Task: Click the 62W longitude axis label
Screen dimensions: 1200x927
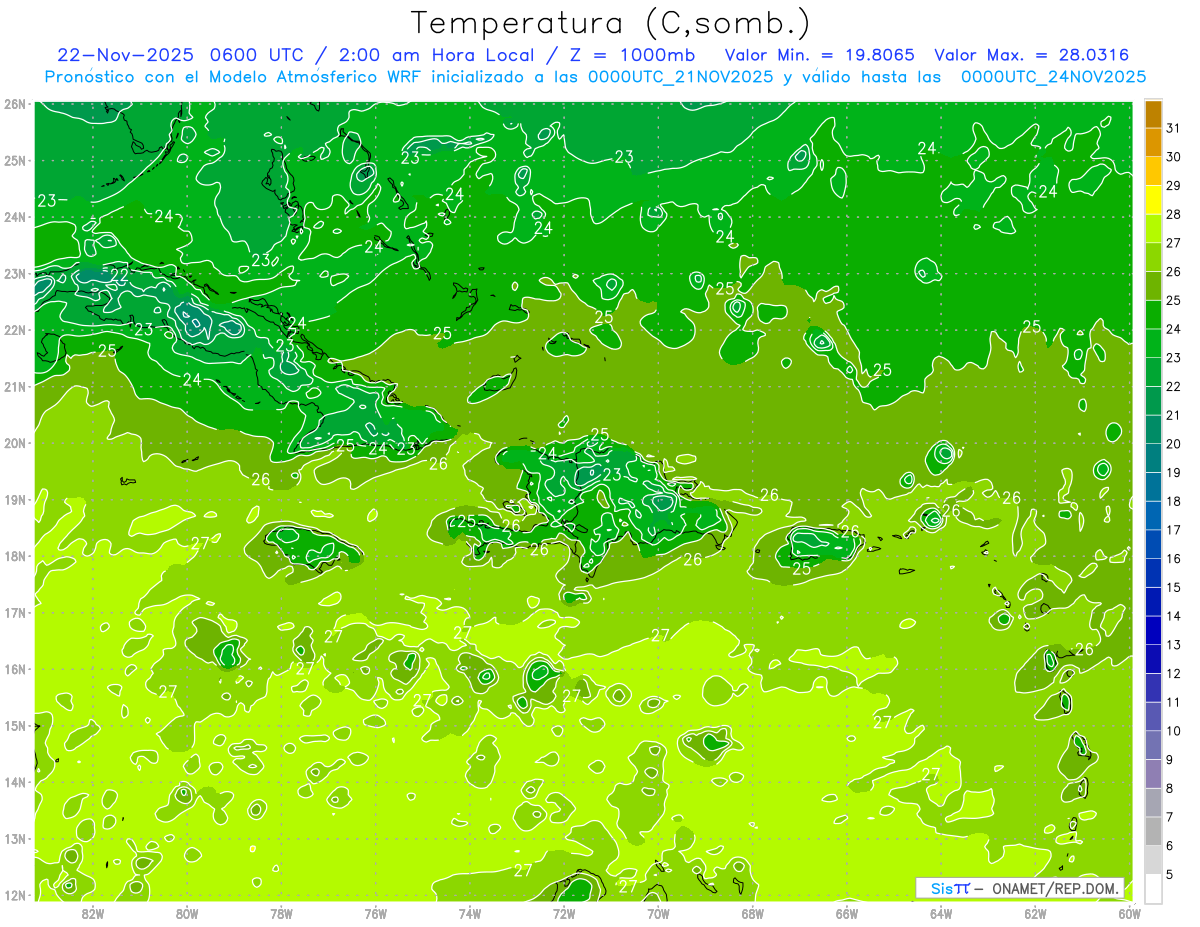Action: click(x=1035, y=912)
